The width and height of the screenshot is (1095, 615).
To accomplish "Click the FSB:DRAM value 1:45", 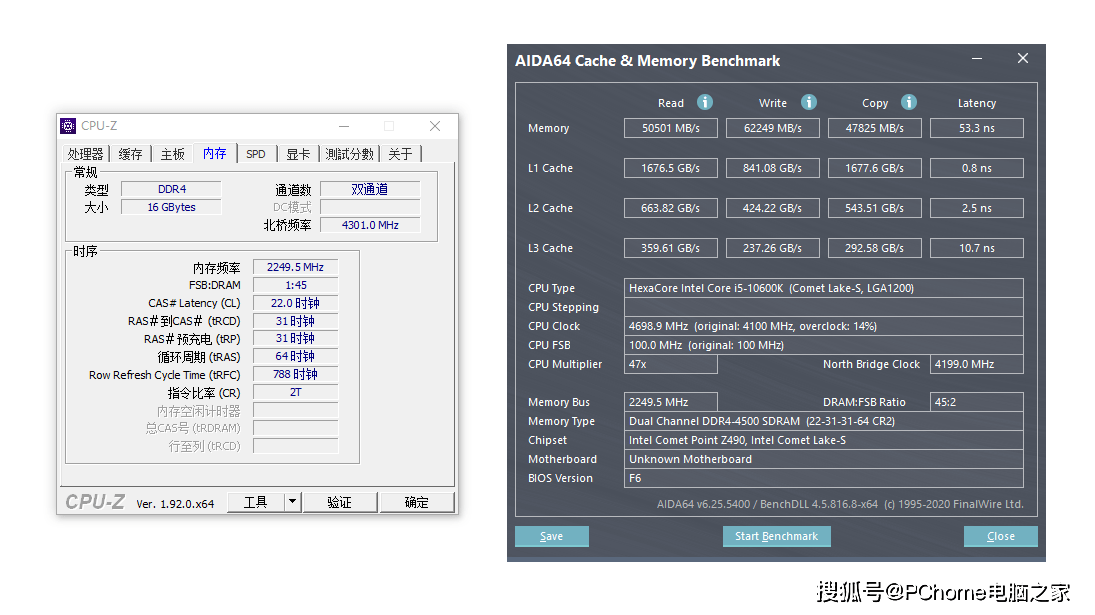I will coord(295,285).
